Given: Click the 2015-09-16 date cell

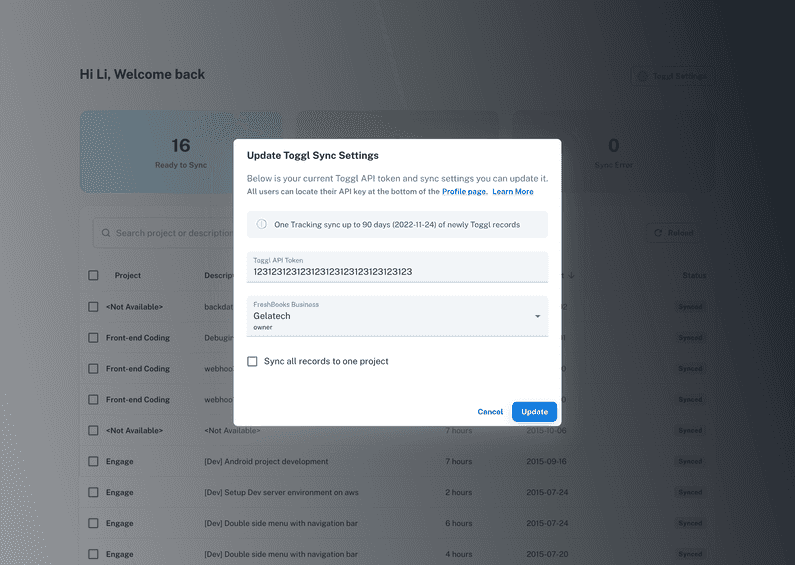Looking at the screenshot, I should point(547,462).
